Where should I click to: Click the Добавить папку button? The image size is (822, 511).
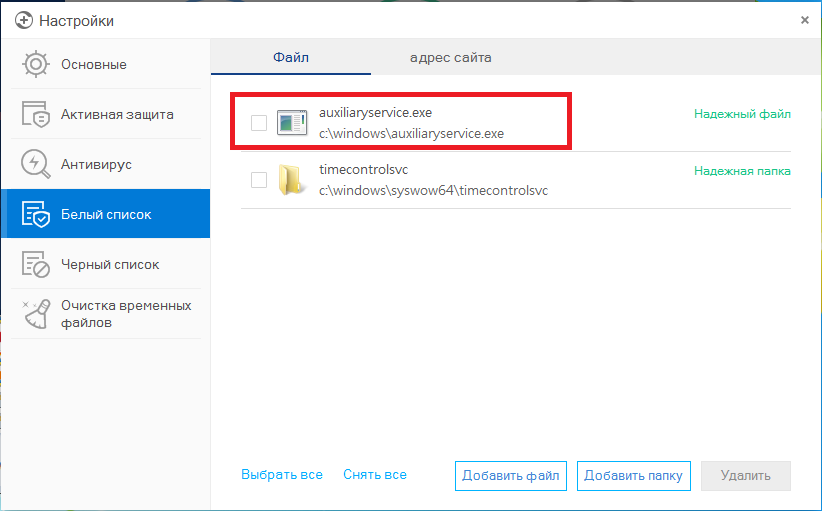pyautogui.click(x=633, y=476)
